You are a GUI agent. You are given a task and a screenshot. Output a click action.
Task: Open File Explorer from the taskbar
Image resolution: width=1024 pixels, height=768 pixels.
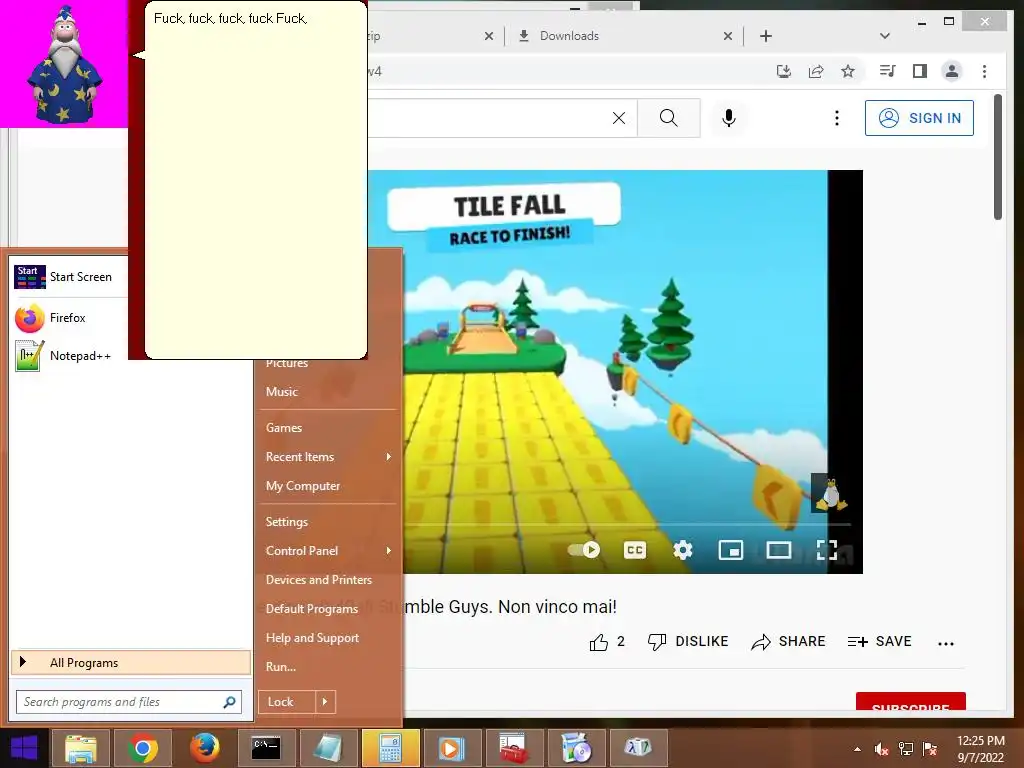[81, 748]
